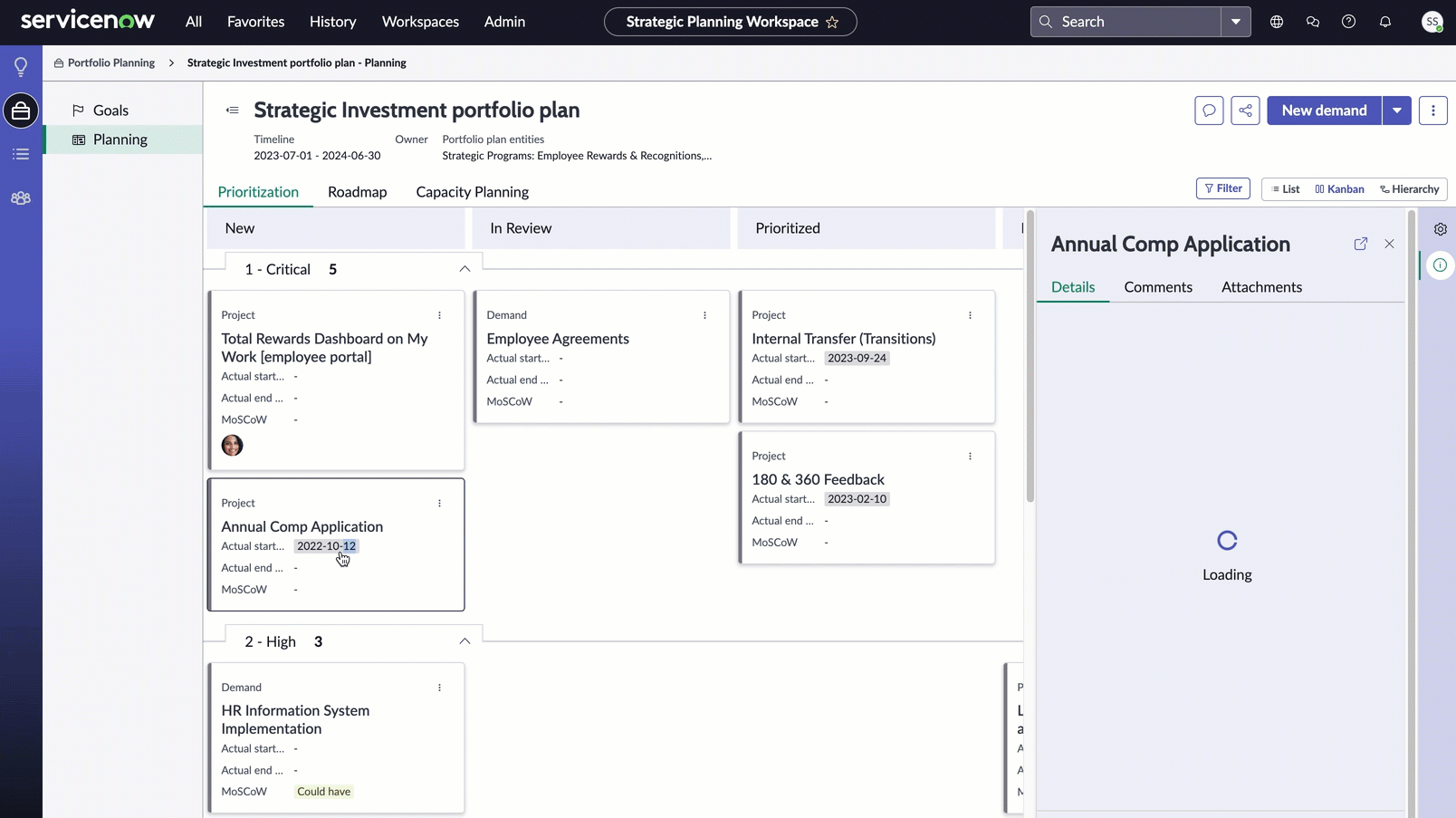Select the Prioritization tab

point(258,192)
